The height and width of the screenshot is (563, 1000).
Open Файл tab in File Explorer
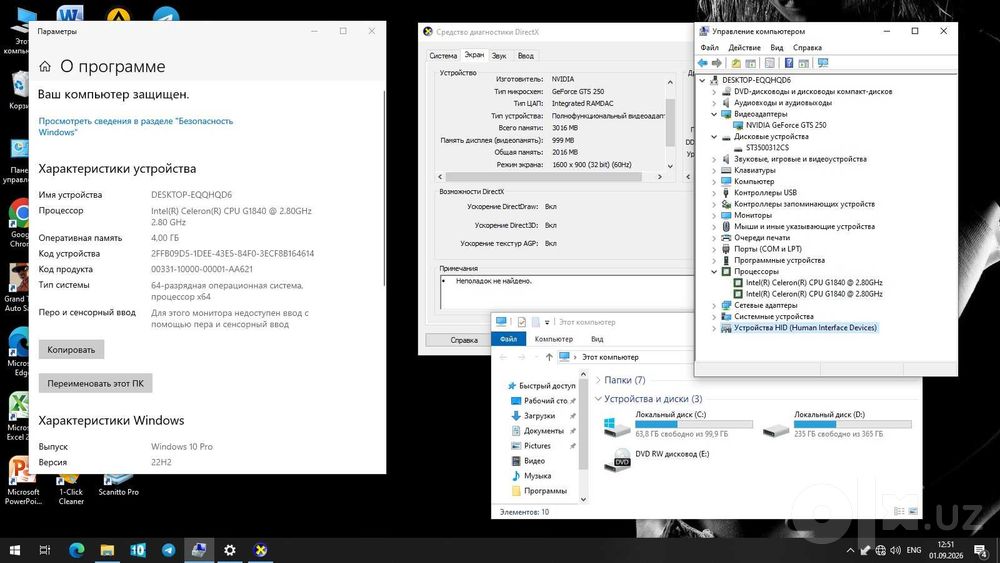pyautogui.click(x=508, y=339)
